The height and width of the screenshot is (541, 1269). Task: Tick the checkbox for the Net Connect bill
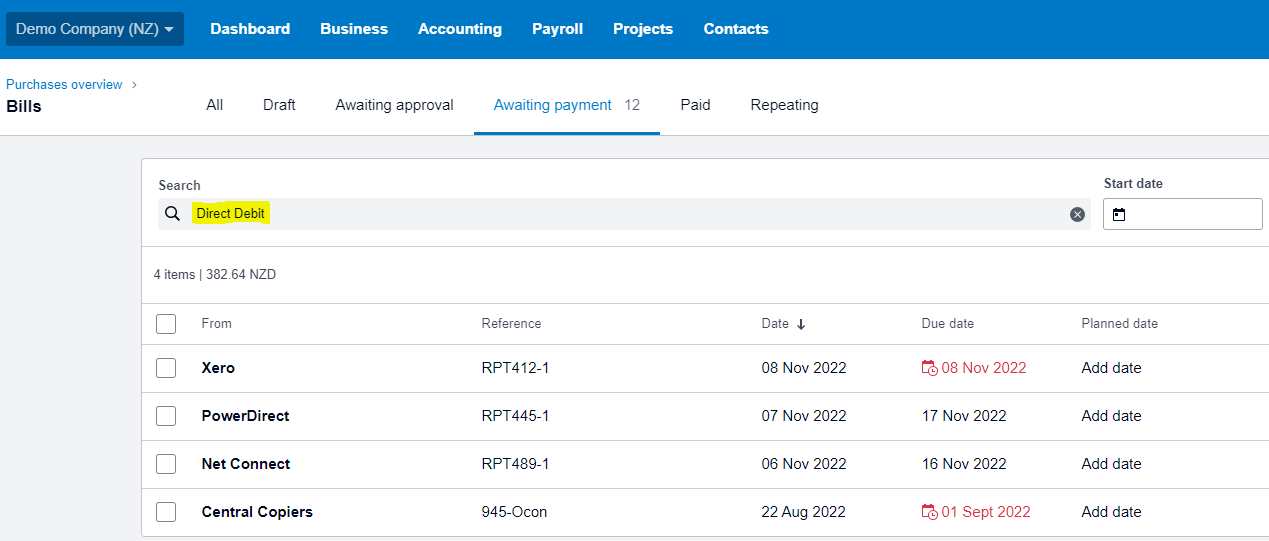tap(166, 464)
